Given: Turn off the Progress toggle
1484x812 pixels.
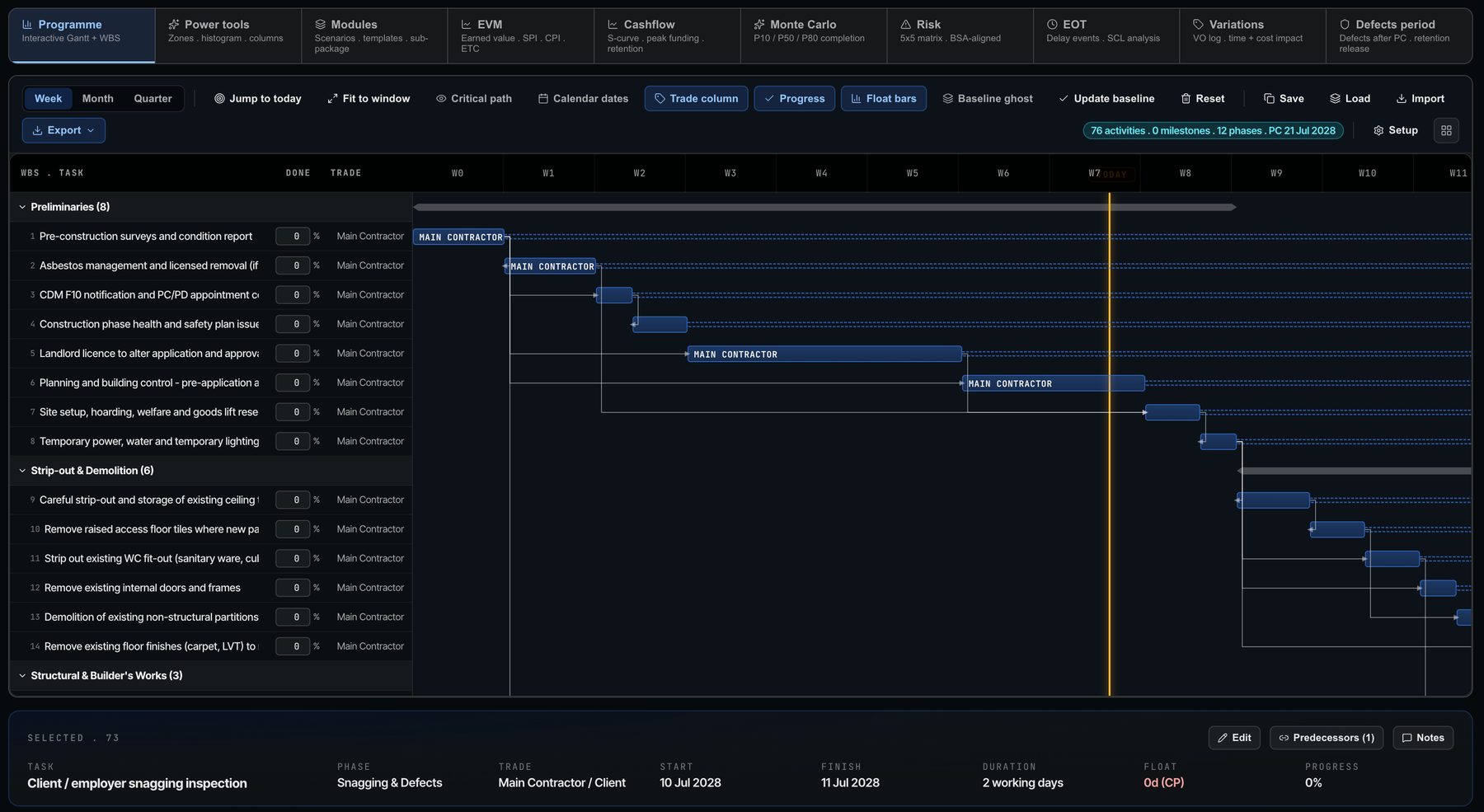Looking at the screenshot, I should tap(794, 98).
